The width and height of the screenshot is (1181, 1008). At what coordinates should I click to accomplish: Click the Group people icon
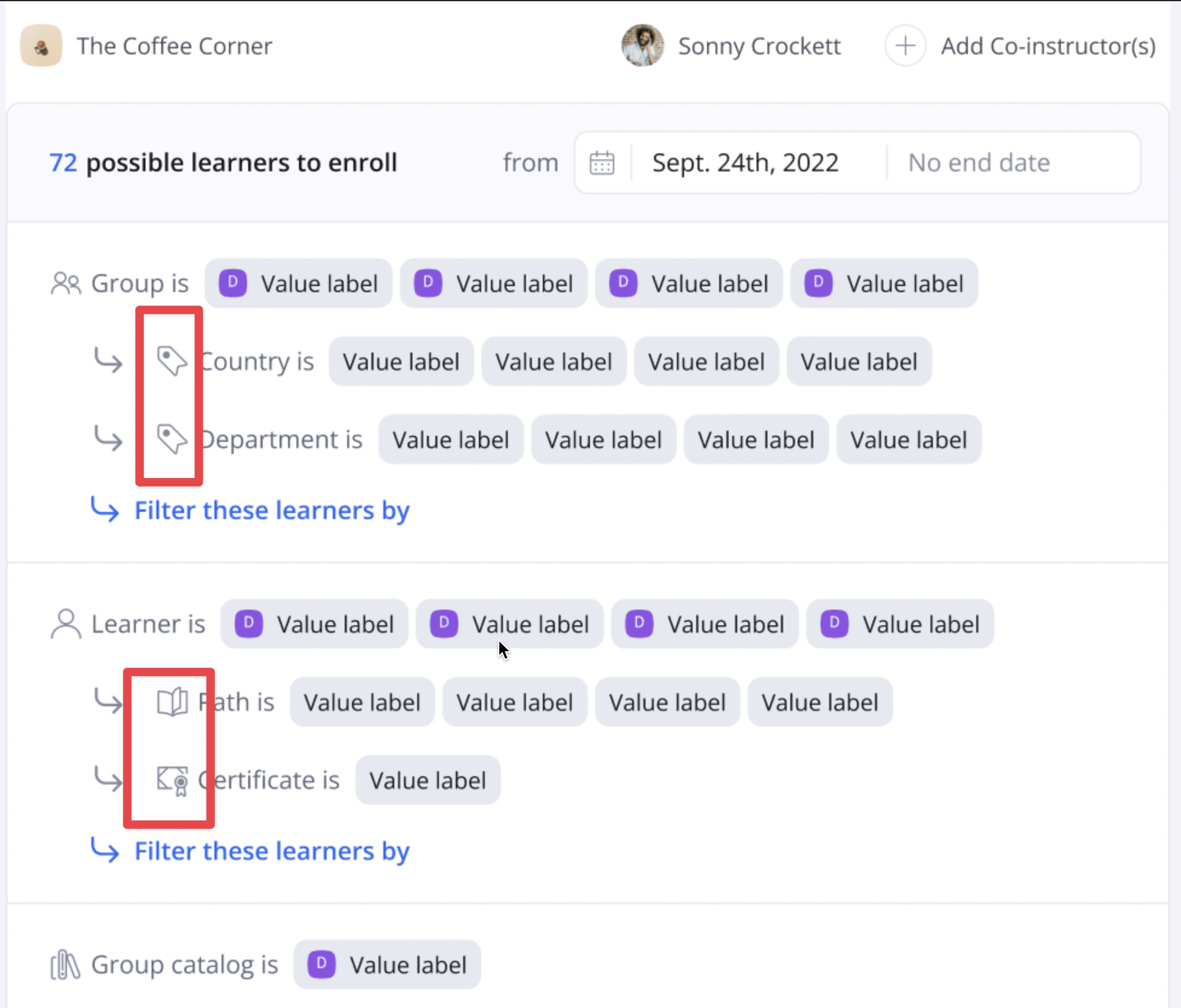point(66,283)
